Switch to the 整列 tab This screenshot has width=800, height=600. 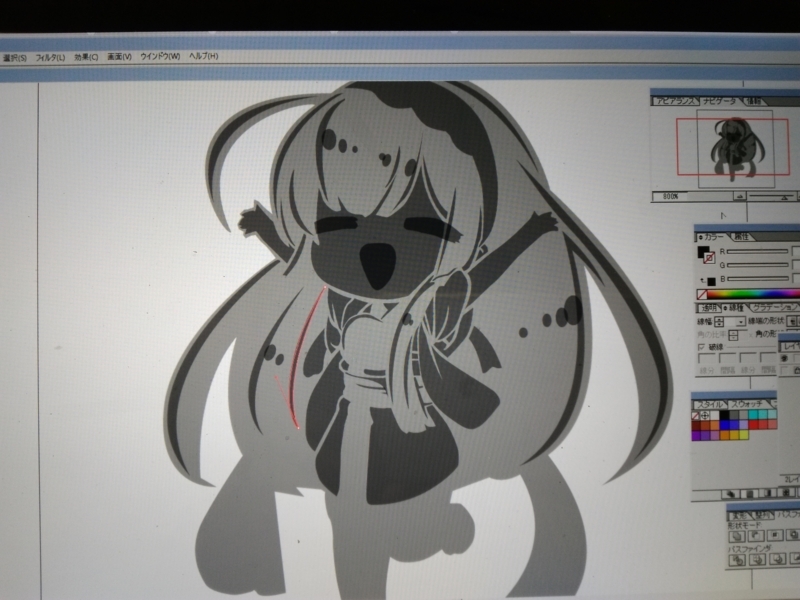762,515
